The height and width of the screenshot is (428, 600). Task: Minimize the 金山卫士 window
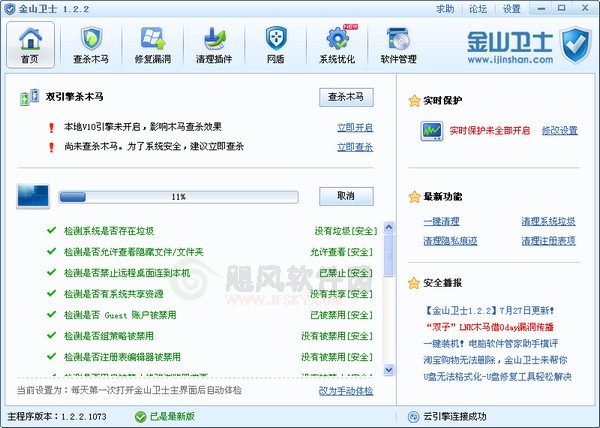pyautogui.click(x=541, y=8)
